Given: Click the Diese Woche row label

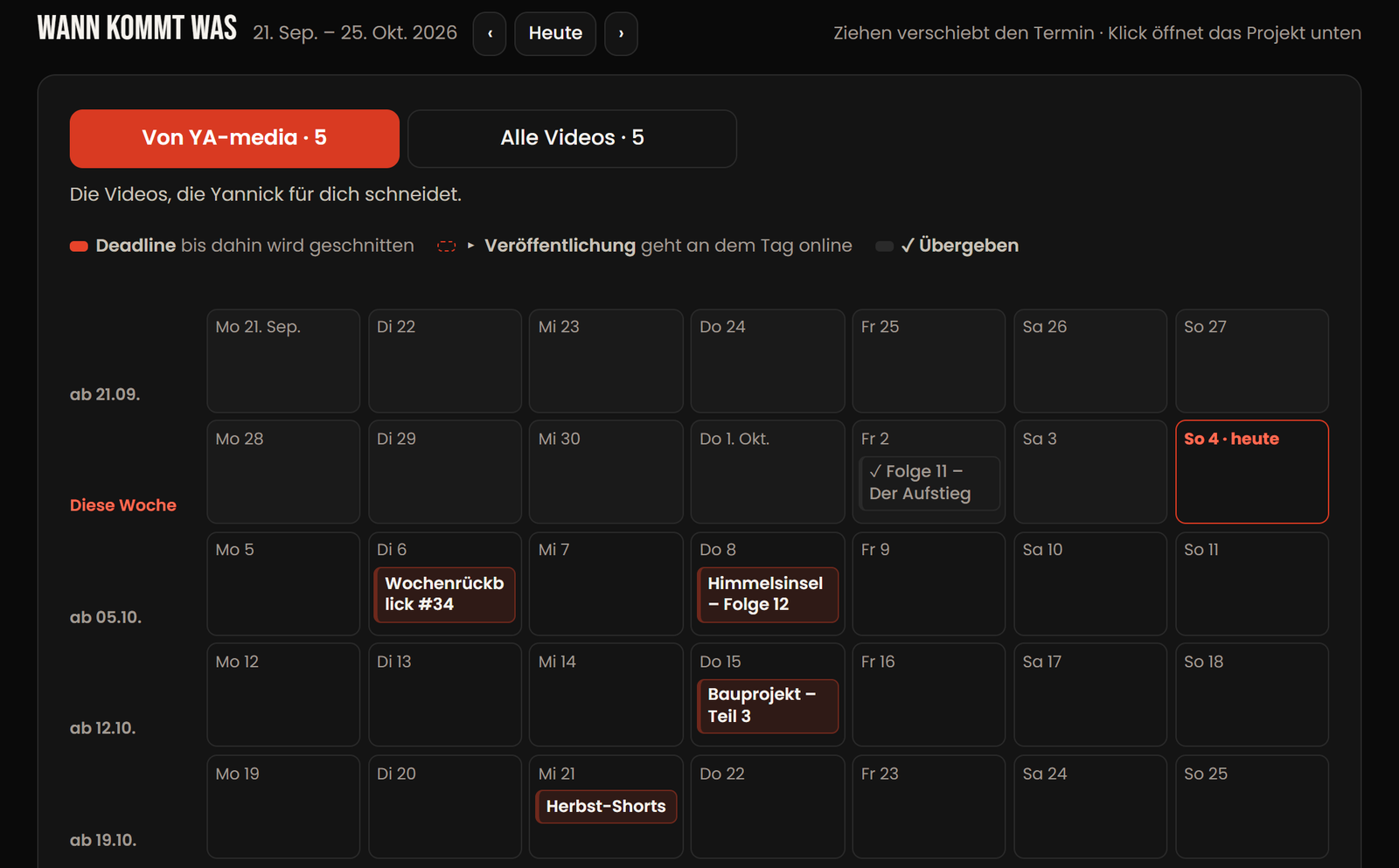Looking at the screenshot, I should (x=123, y=505).
